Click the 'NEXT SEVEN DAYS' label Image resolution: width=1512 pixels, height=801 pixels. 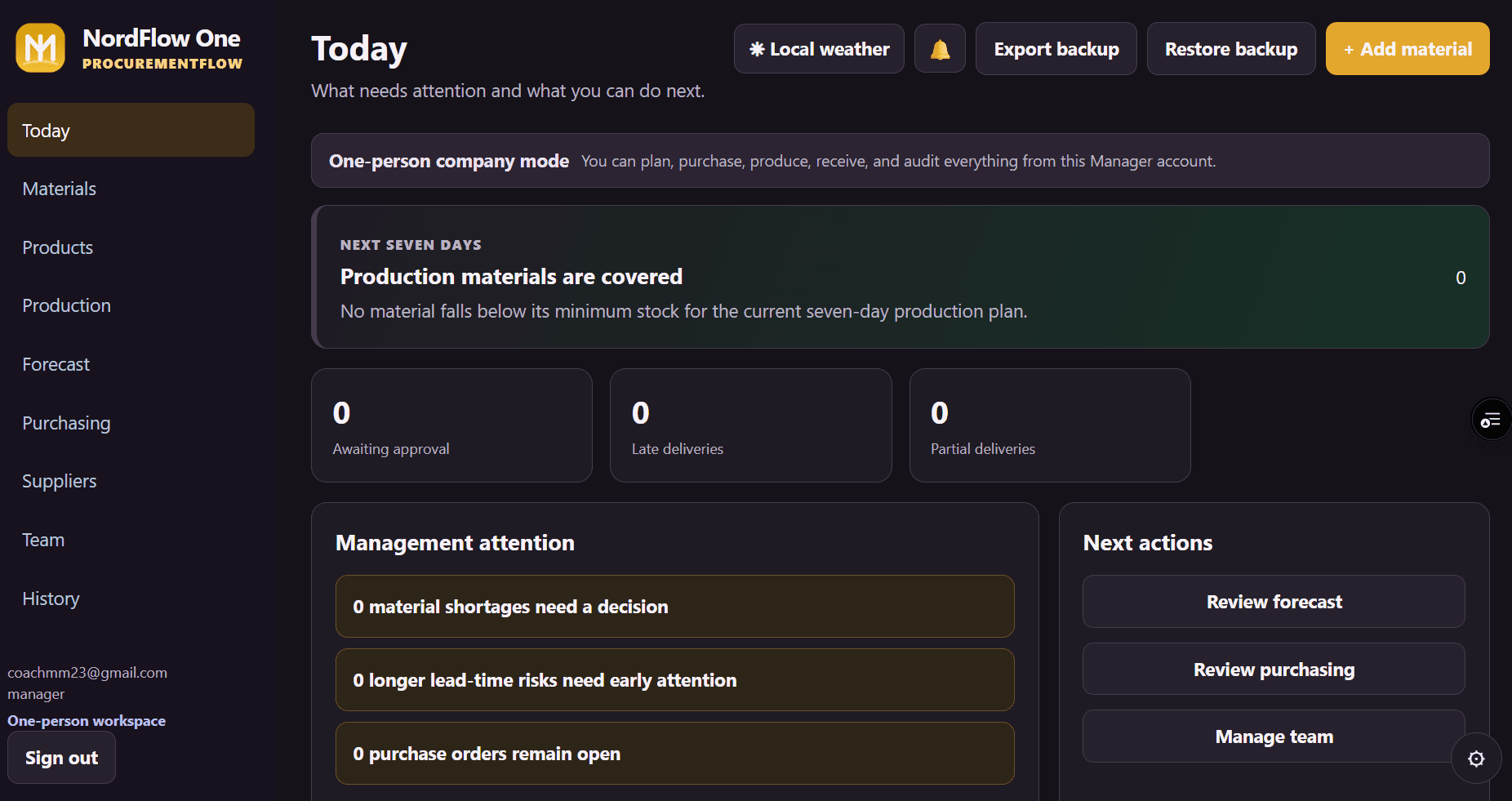tap(411, 245)
